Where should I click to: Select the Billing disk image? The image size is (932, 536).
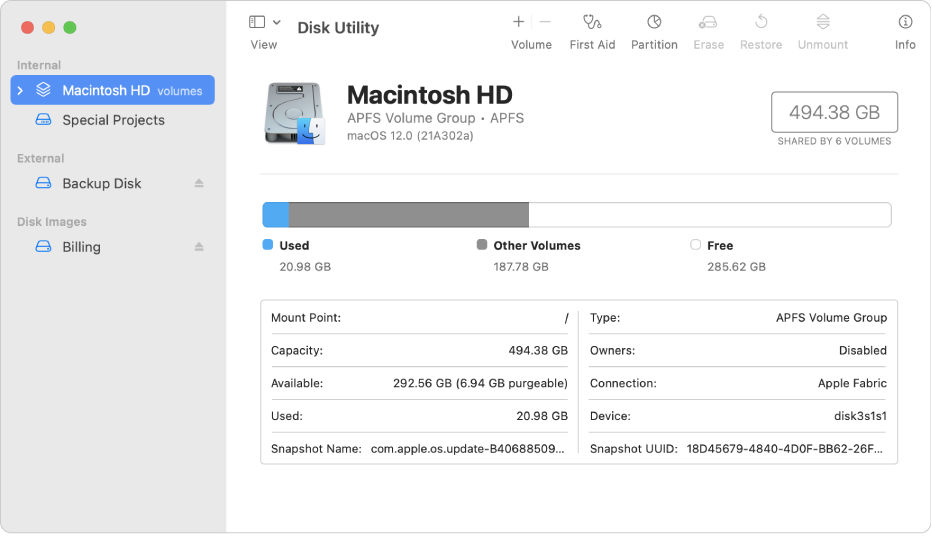pyautogui.click(x=81, y=247)
